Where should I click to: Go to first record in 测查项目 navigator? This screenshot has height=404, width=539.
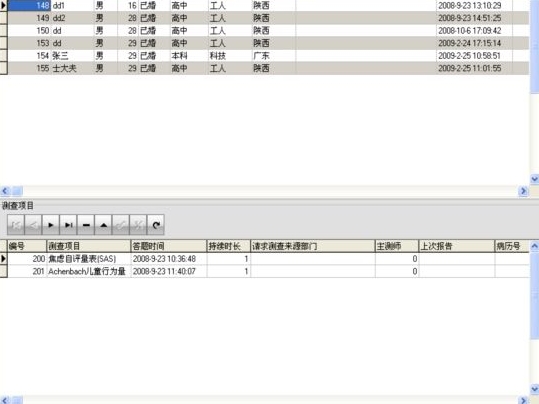click(x=16, y=225)
